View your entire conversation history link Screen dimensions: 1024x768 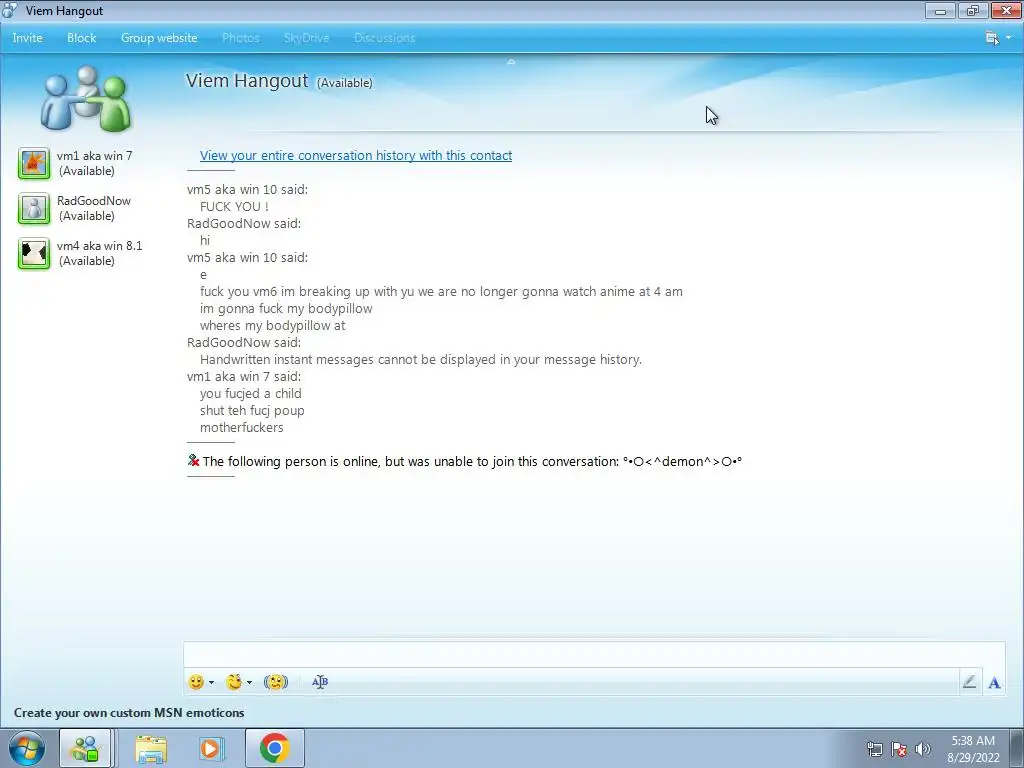[x=356, y=155]
